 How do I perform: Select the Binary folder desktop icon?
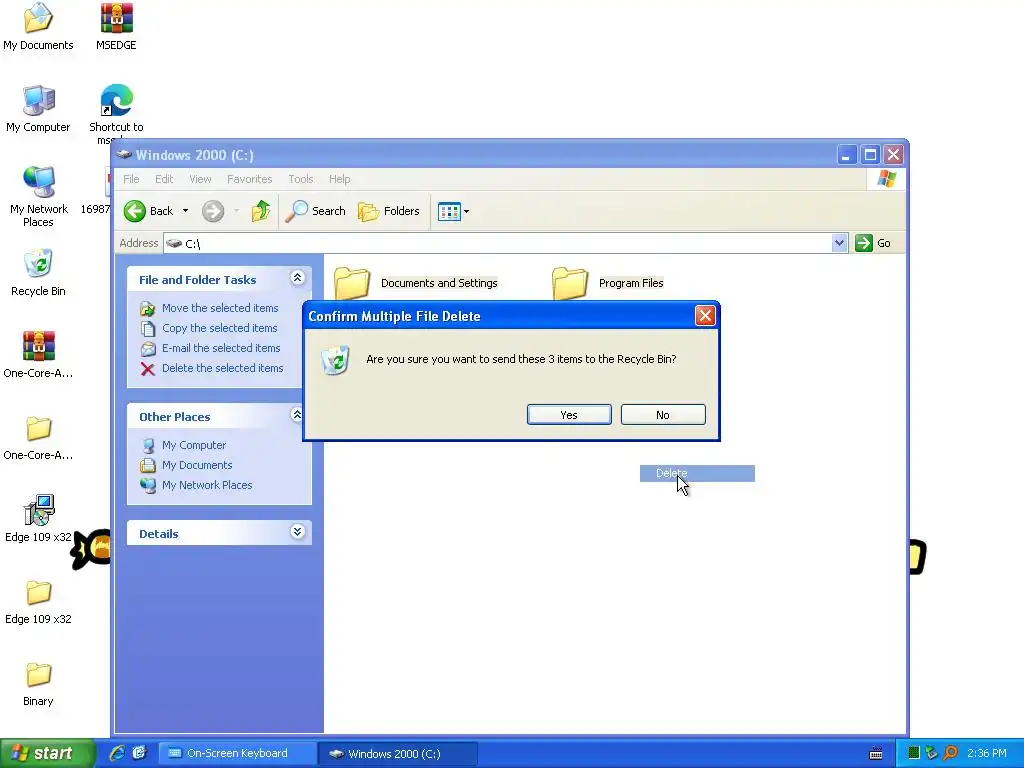pos(38,674)
